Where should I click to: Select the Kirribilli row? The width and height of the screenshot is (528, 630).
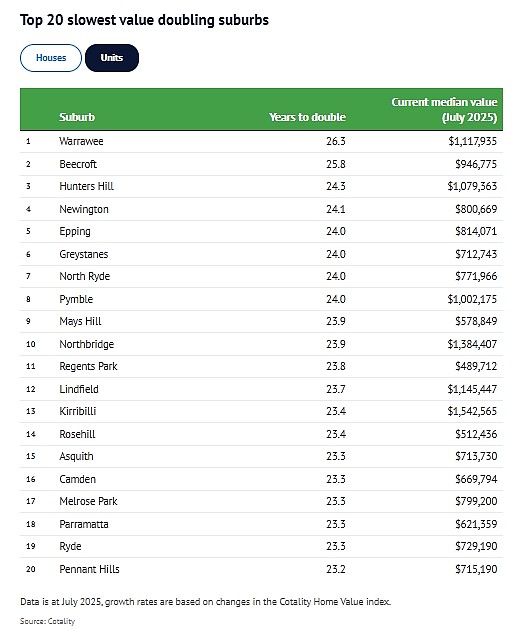pos(261,411)
